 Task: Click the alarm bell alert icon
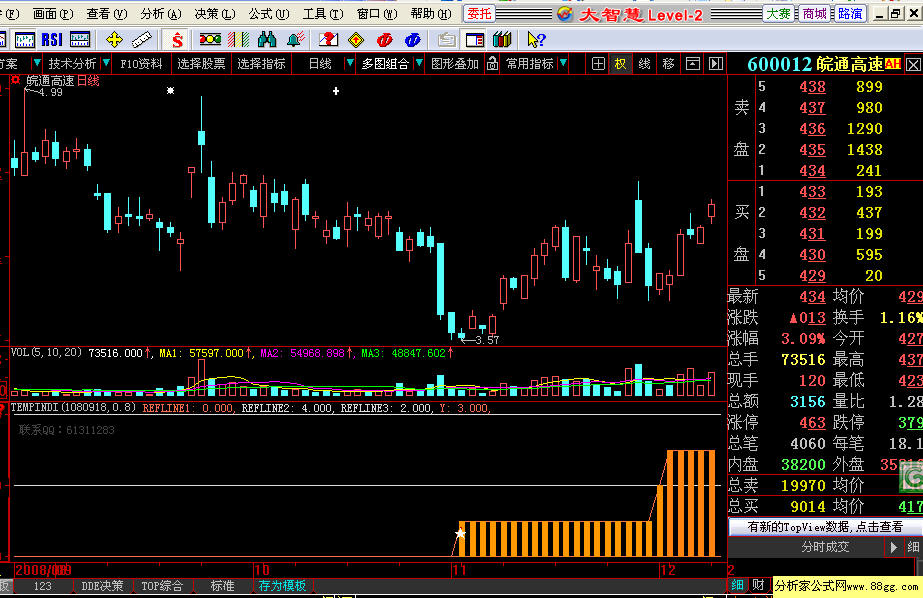(x=296, y=39)
